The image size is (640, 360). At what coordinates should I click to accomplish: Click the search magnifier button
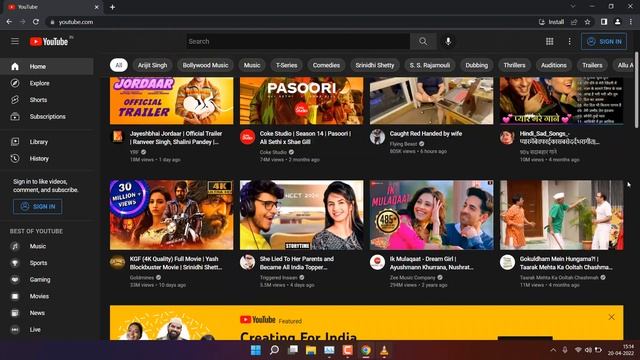[x=423, y=41]
